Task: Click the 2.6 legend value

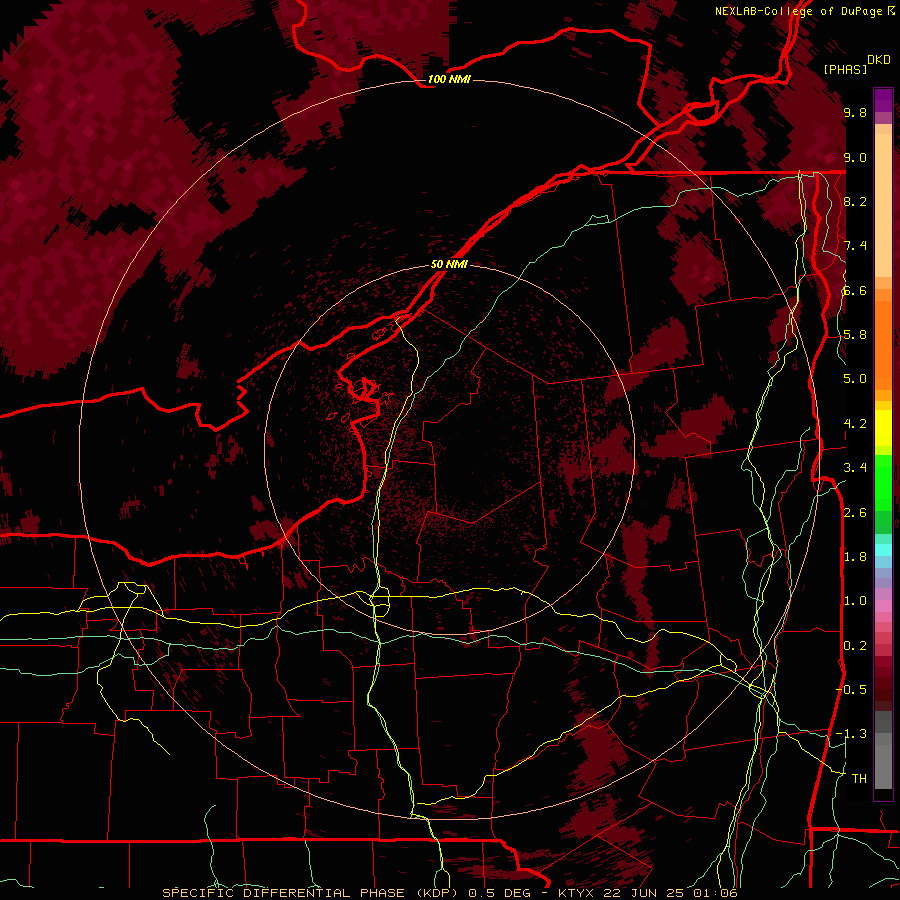Action: click(x=855, y=513)
